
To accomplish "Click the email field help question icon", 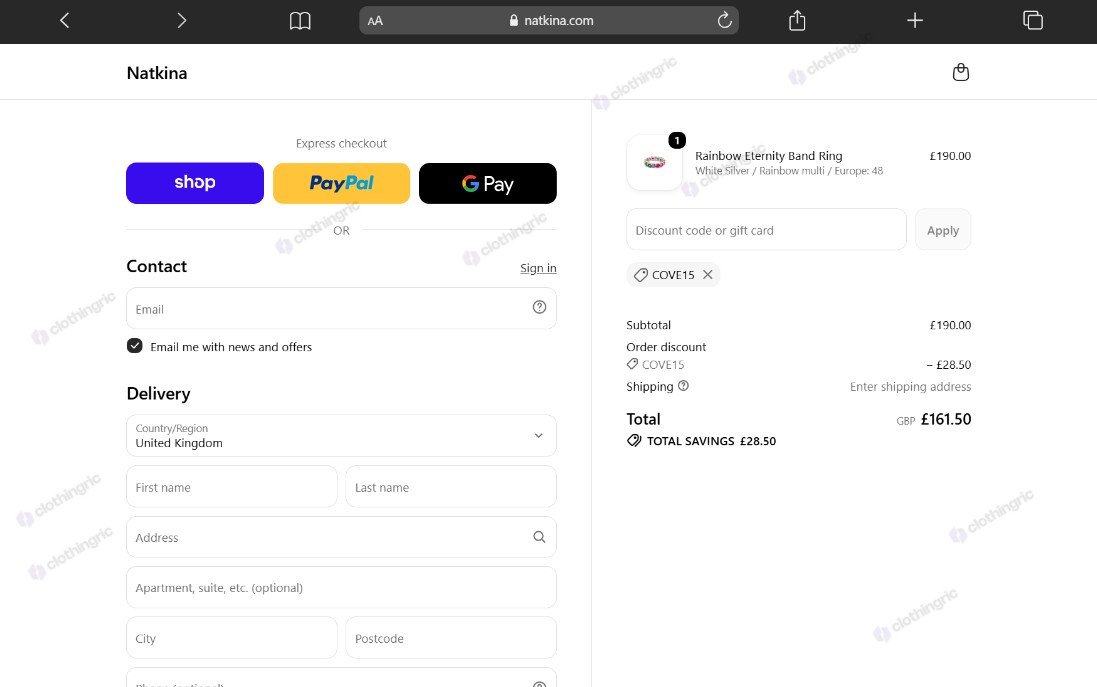I will click(539, 307).
